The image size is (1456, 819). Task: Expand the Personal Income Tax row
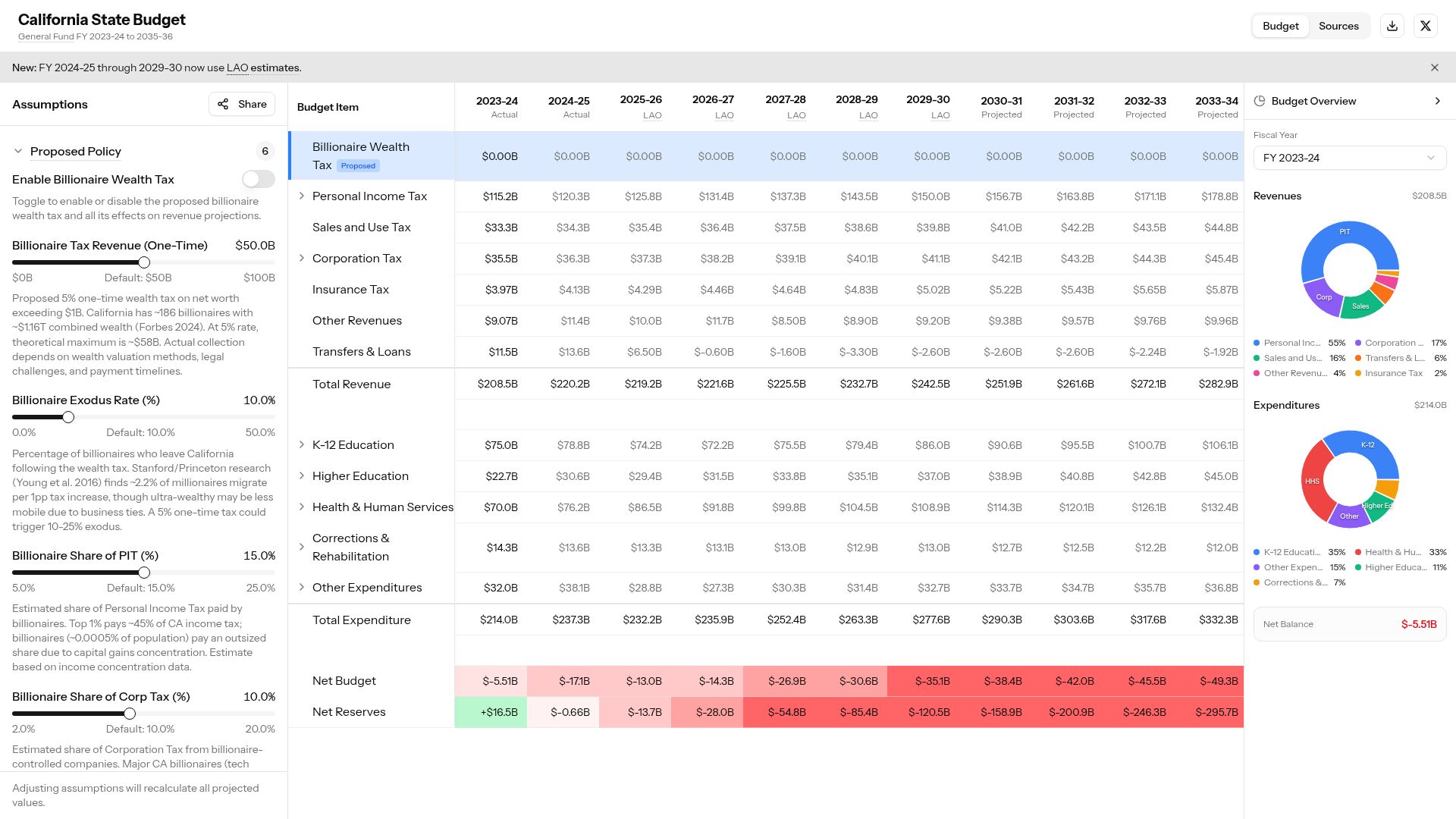[x=302, y=196]
